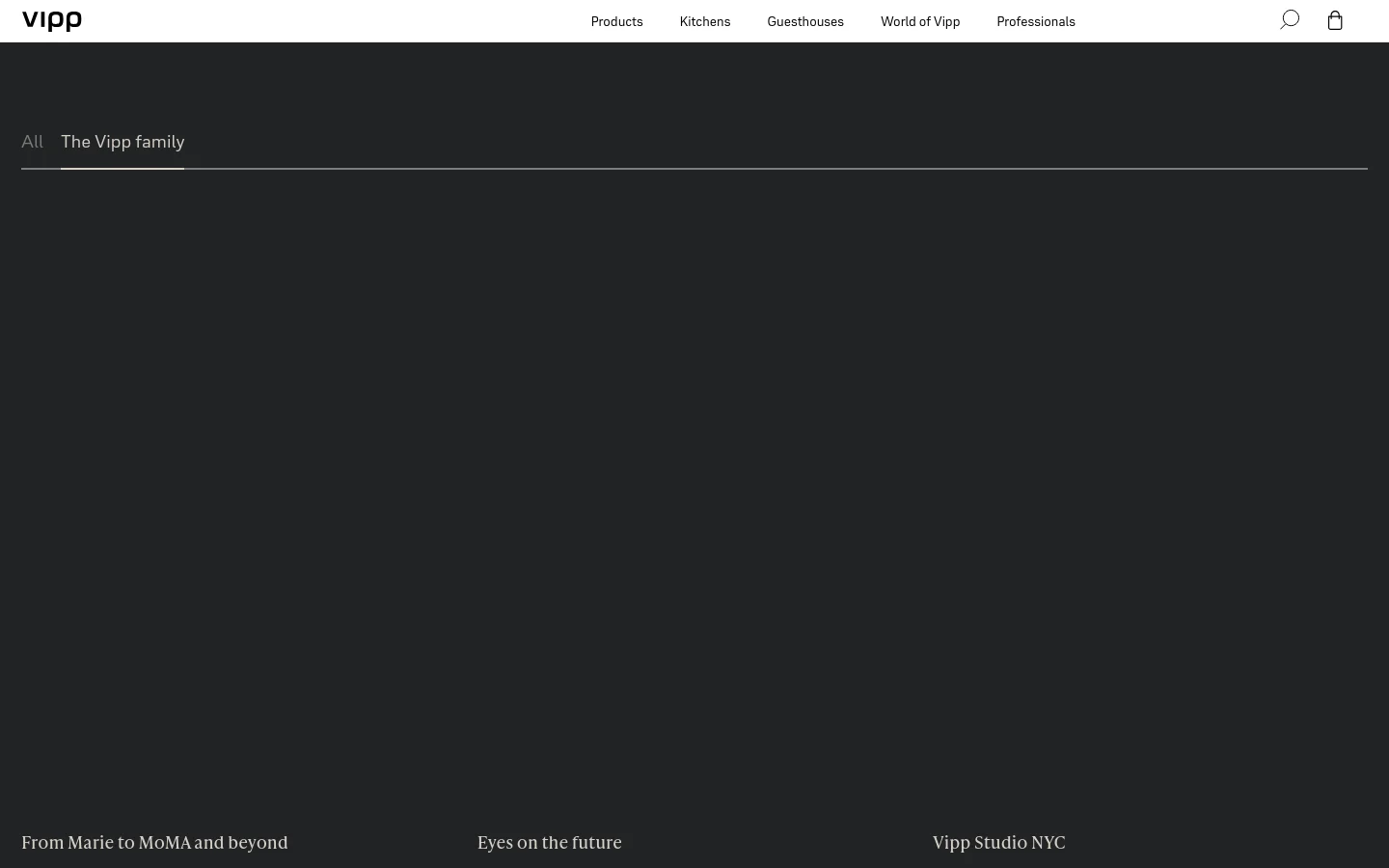Open the shopping bag icon
Viewport: 1389px width, 868px height.
pyautogui.click(x=1335, y=20)
